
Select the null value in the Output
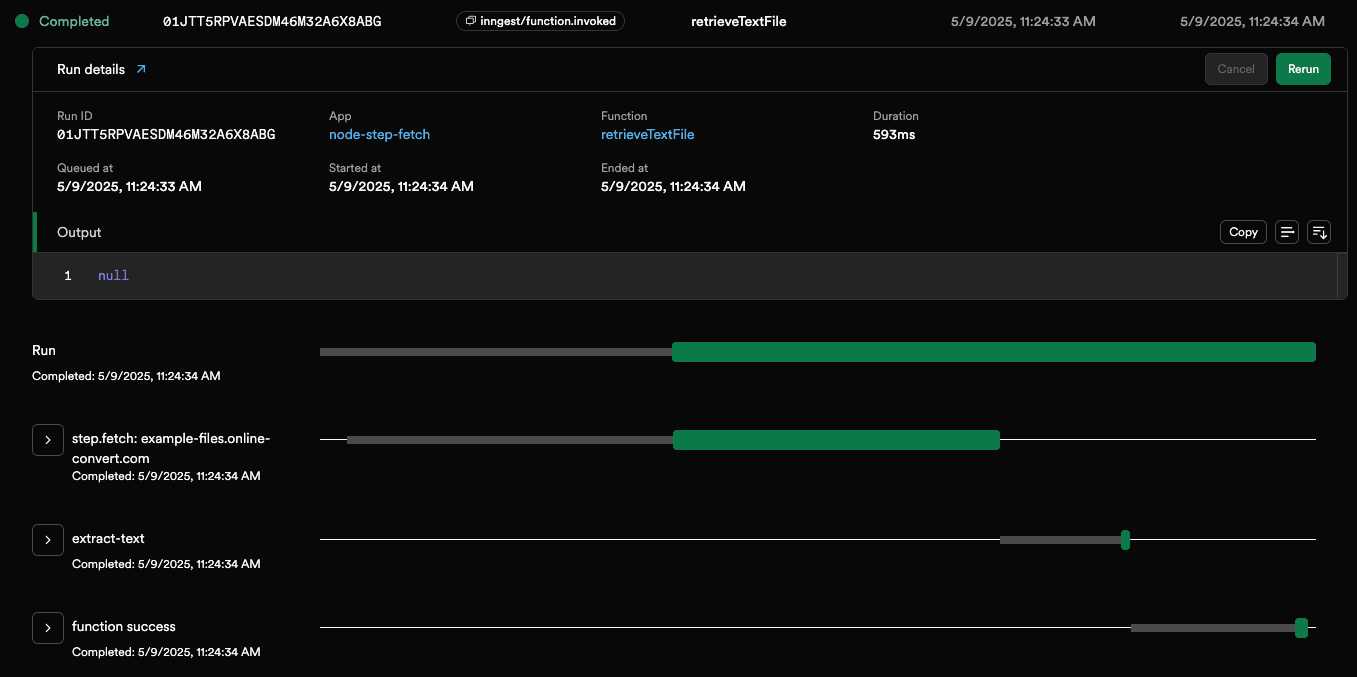pyautogui.click(x=113, y=275)
